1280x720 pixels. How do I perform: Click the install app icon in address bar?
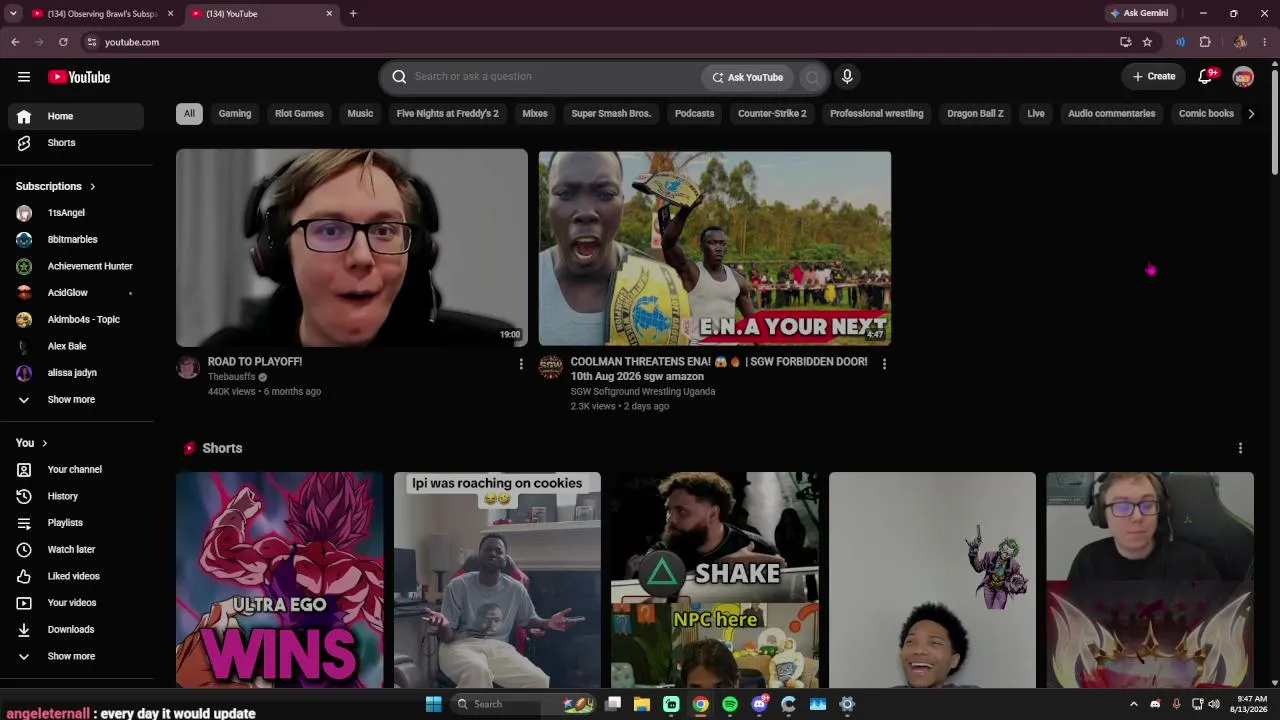[1125, 42]
